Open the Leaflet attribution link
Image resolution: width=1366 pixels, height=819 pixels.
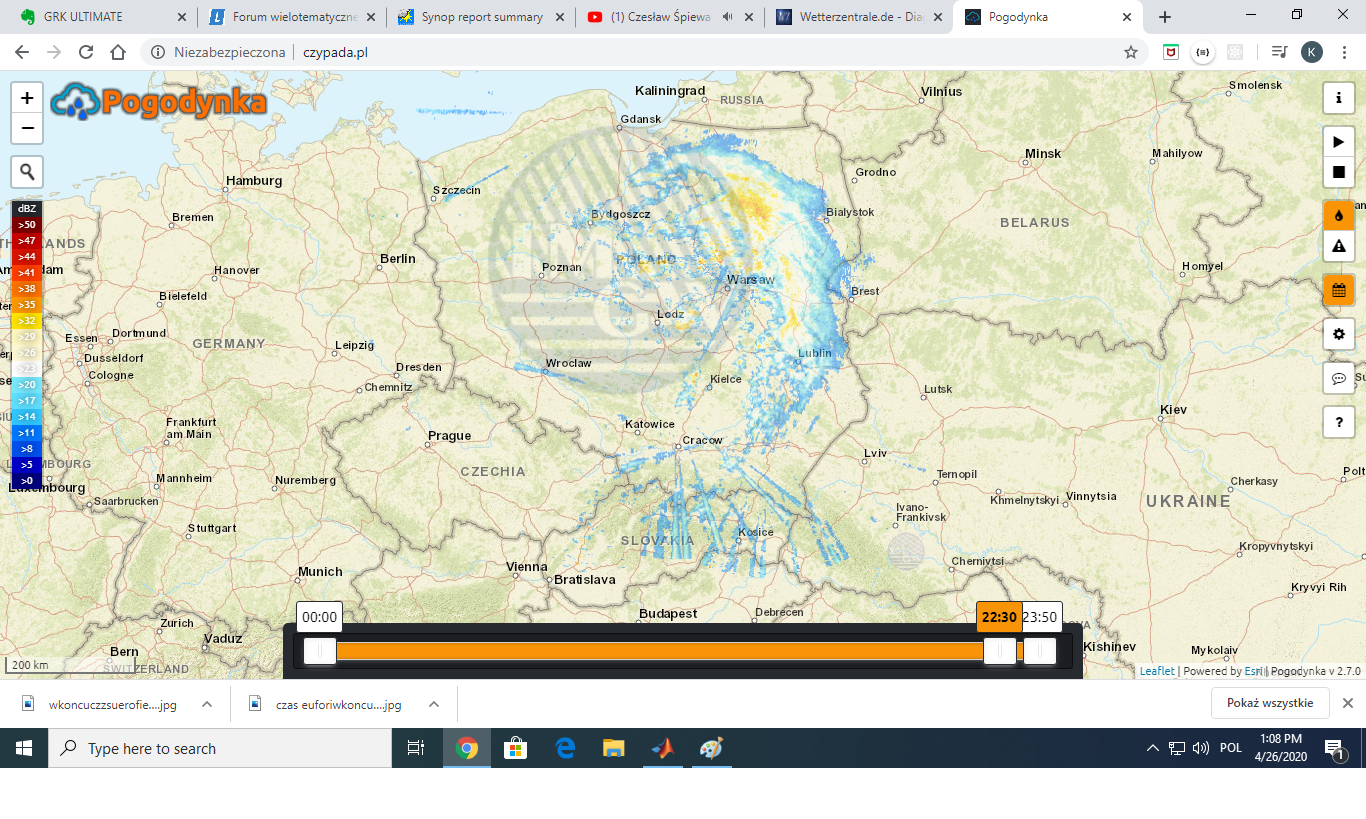tap(1157, 671)
